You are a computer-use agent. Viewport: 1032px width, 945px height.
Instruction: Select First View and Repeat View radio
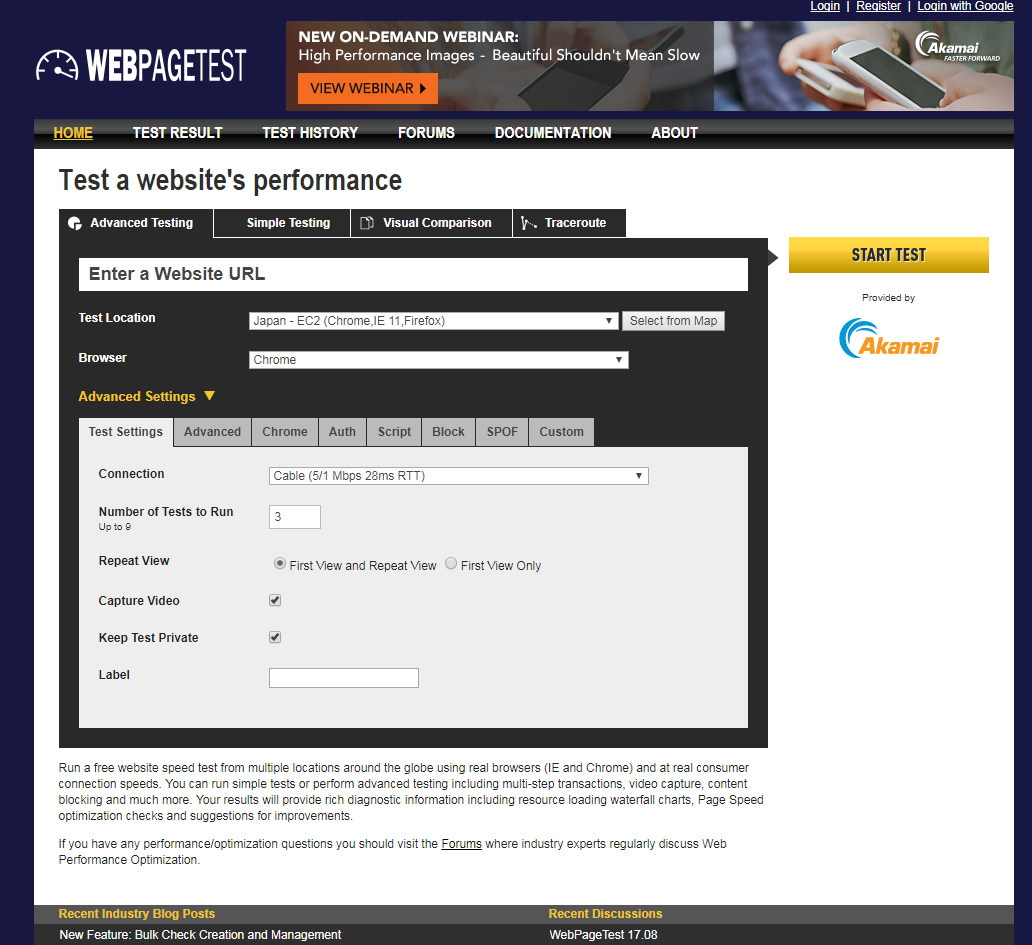[x=281, y=564]
